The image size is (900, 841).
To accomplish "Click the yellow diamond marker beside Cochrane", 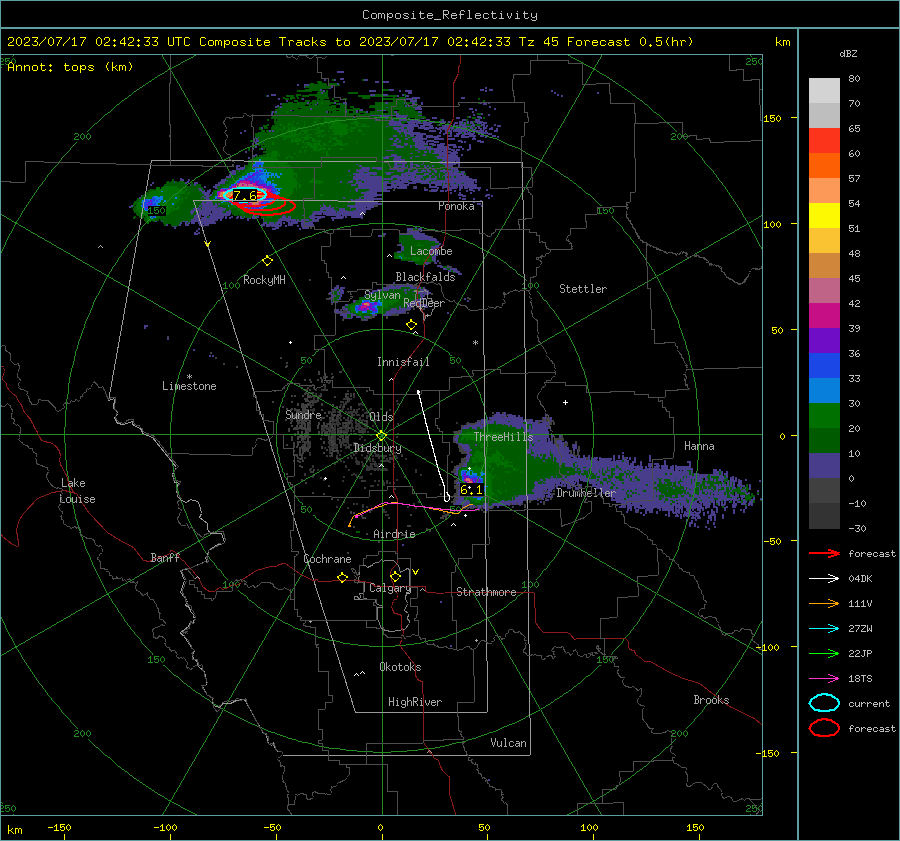I will tap(342, 577).
